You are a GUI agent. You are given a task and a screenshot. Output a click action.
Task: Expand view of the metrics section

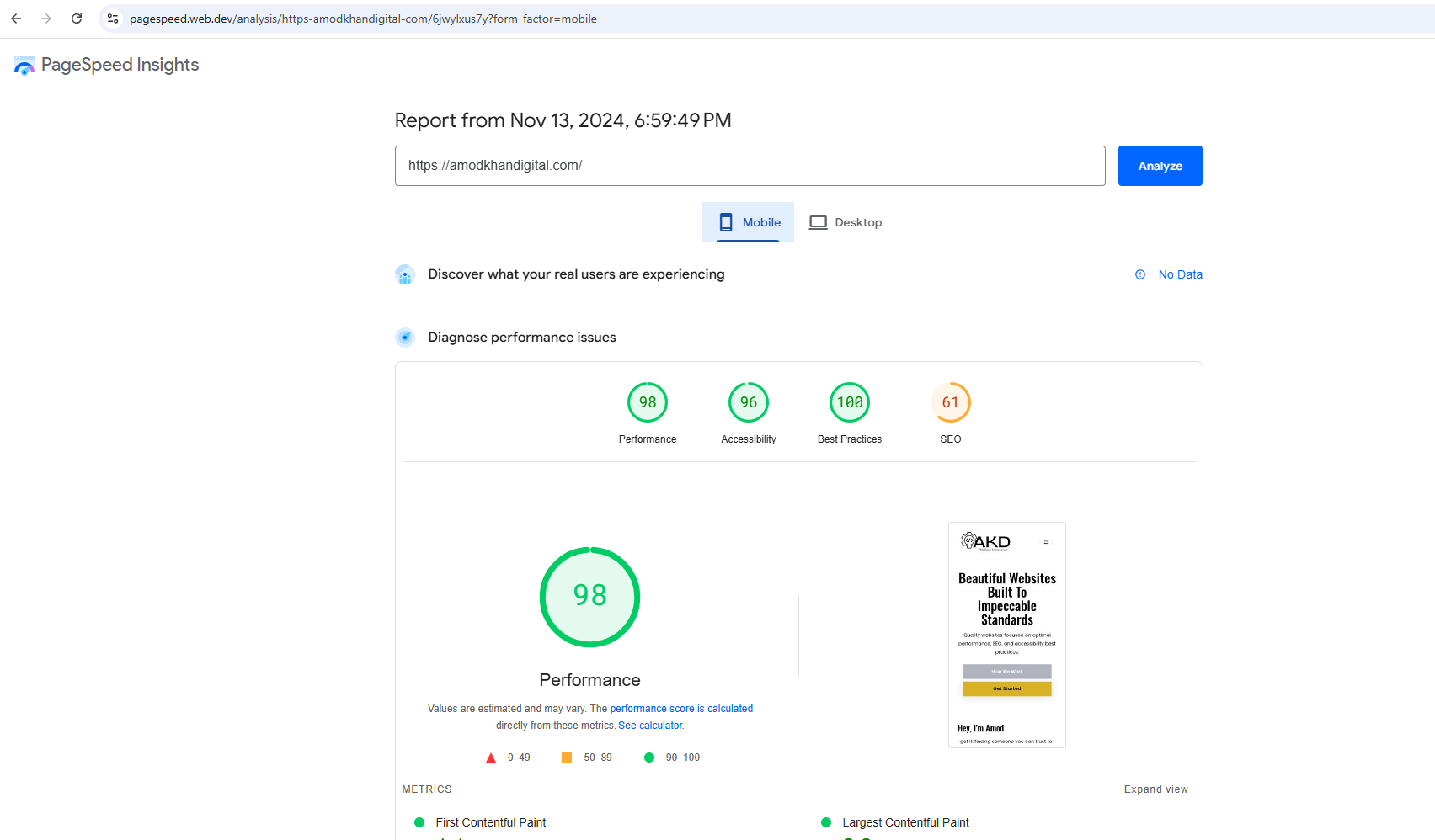click(x=1155, y=789)
